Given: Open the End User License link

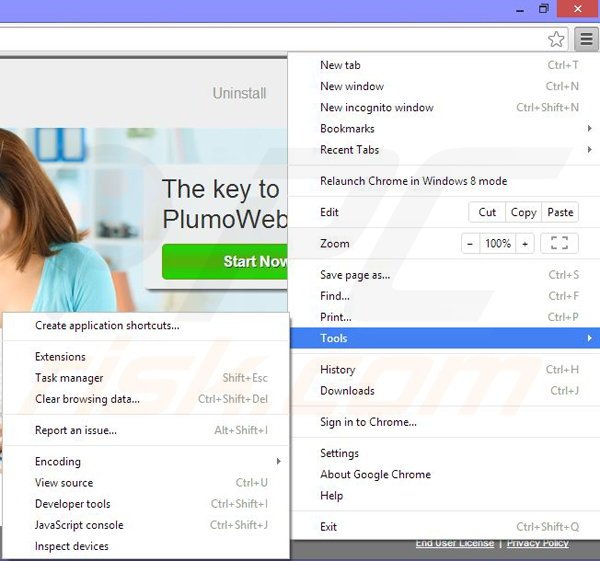Looking at the screenshot, I should pyautogui.click(x=455, y=543).
